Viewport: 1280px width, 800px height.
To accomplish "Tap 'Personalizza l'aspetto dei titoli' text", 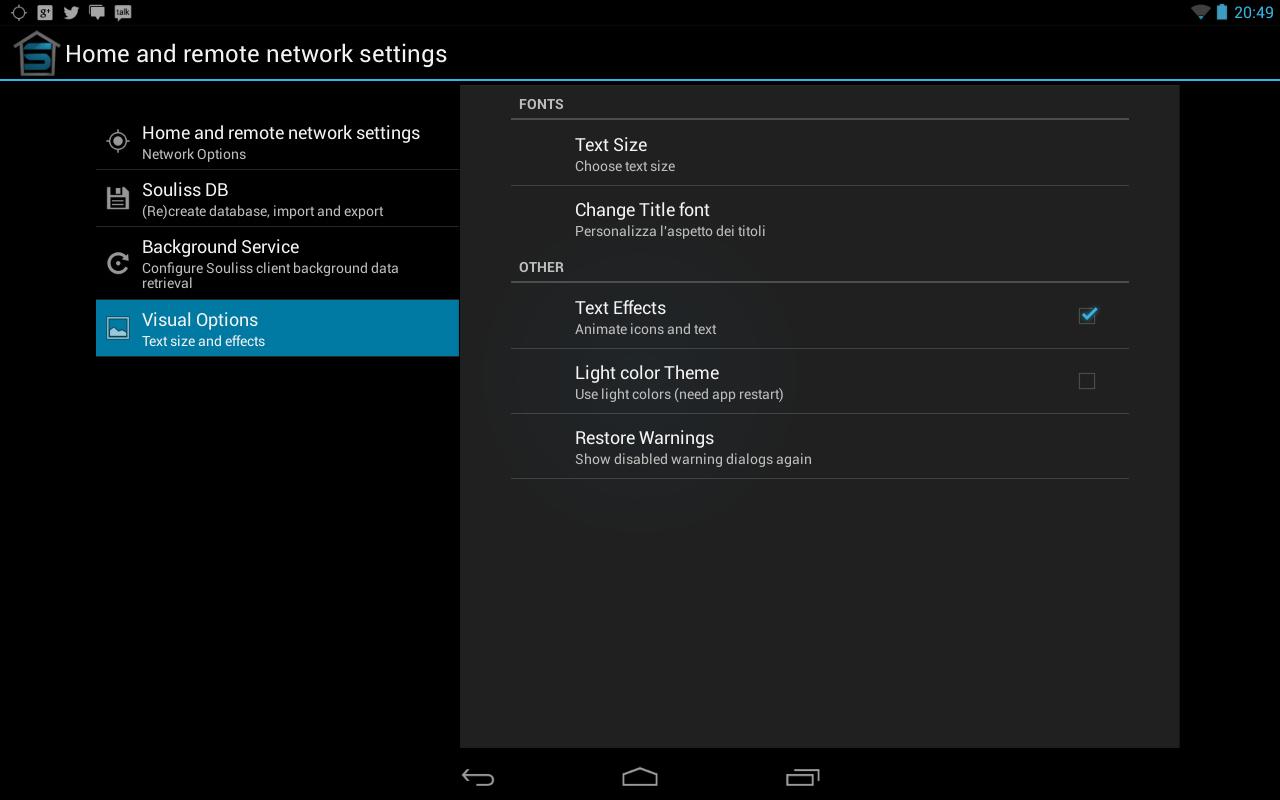I will pos(670,231).
